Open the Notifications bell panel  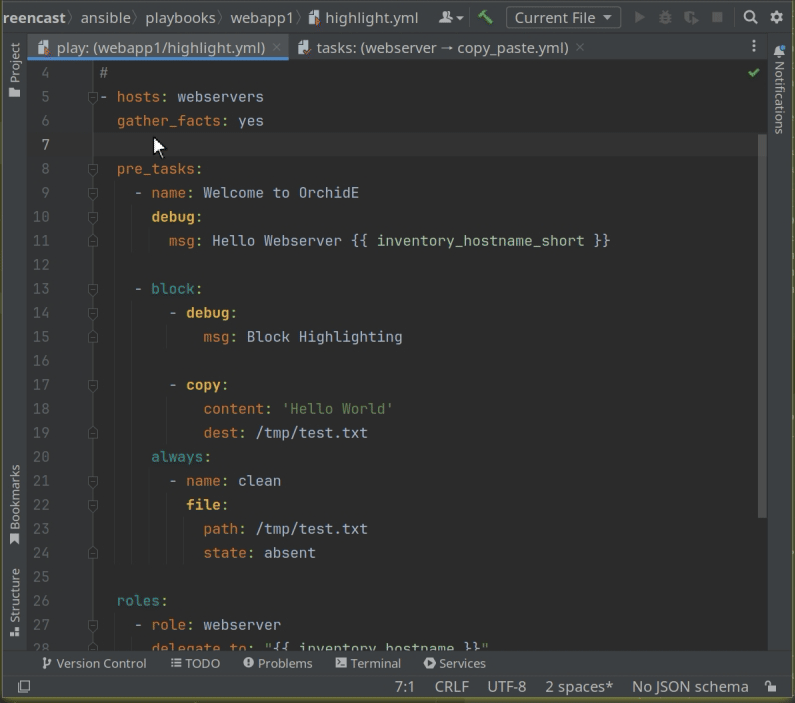[x=779, y=90]
